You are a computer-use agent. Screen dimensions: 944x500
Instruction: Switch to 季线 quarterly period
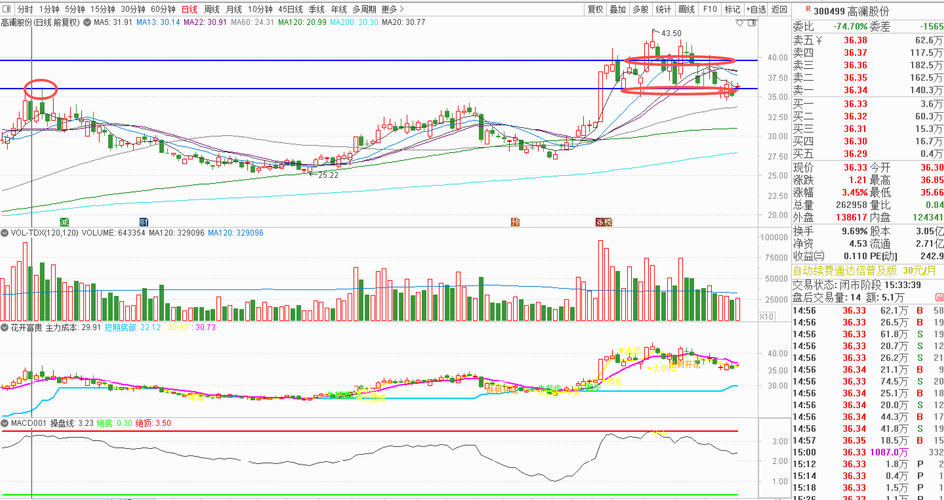click(x=317, y=9)
